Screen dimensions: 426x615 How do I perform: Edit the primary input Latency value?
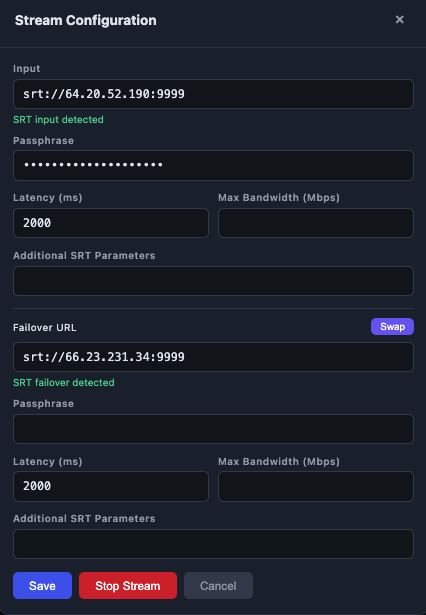[x=111, y=223]
